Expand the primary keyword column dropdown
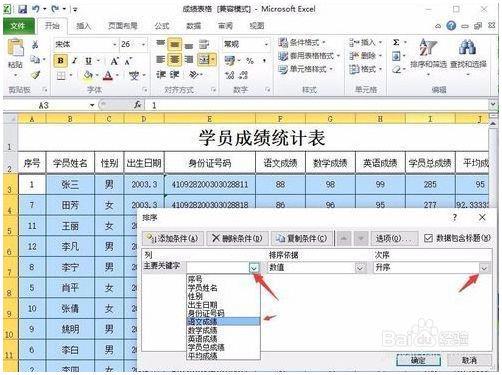Image resolution: width=502 pixels, height=375 pixels. (x=254, y=267)
